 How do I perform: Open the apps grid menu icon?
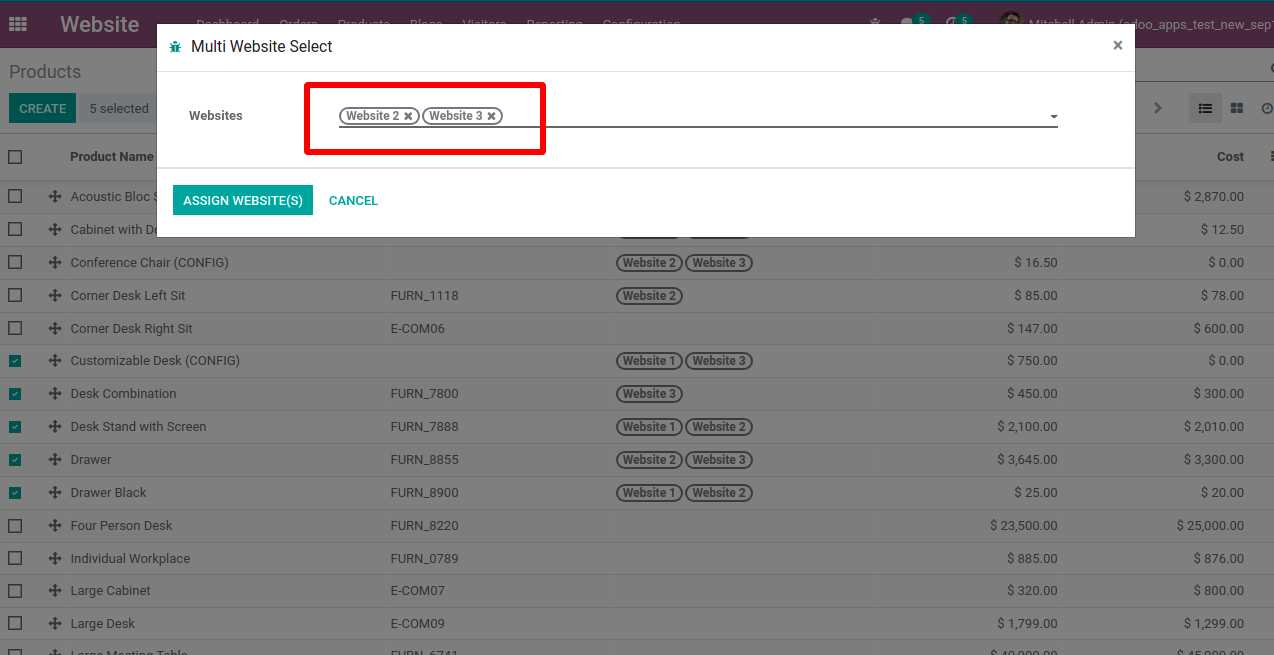click(18, 24)
